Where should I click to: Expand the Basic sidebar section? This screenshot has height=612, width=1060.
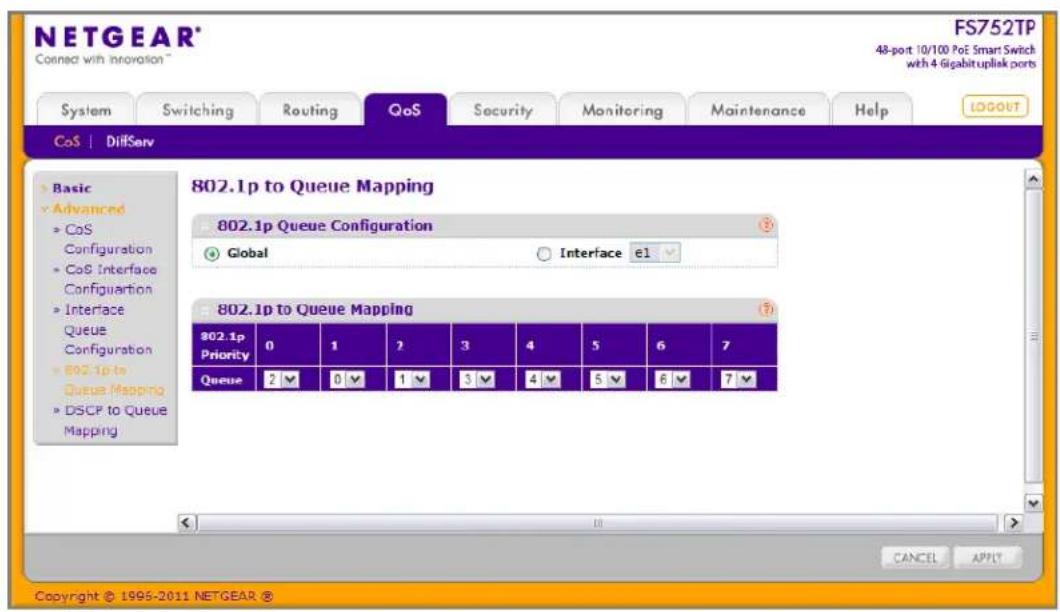tap(71, 188)
